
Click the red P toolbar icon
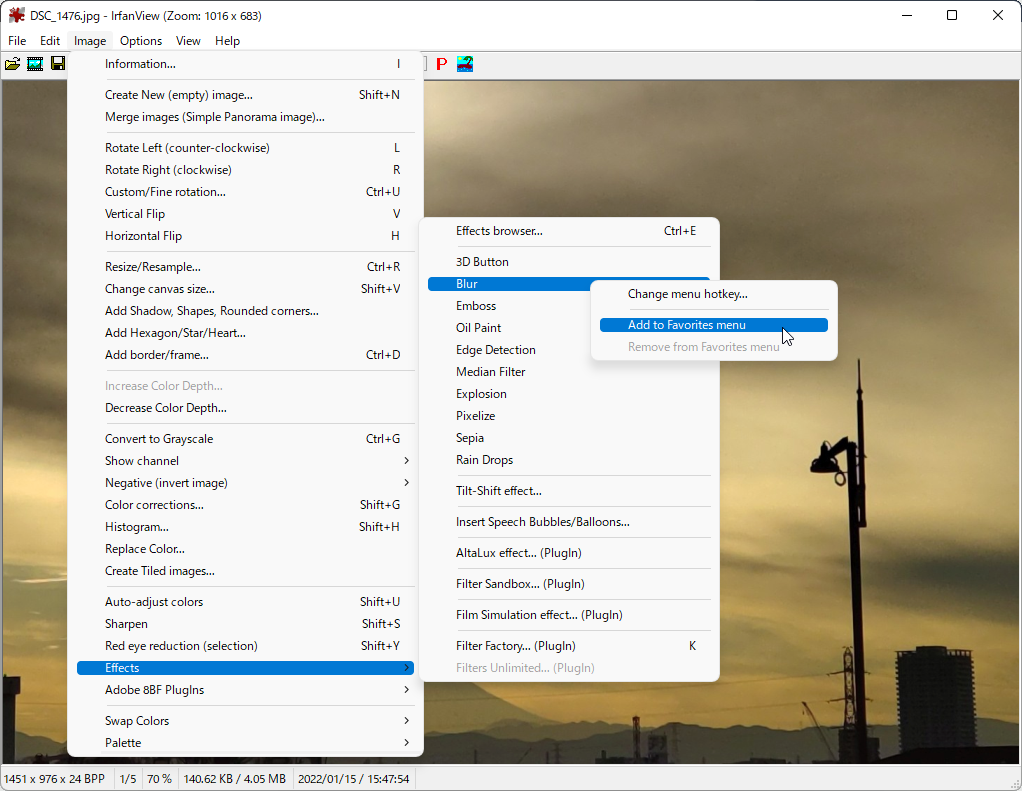[441, 62]
